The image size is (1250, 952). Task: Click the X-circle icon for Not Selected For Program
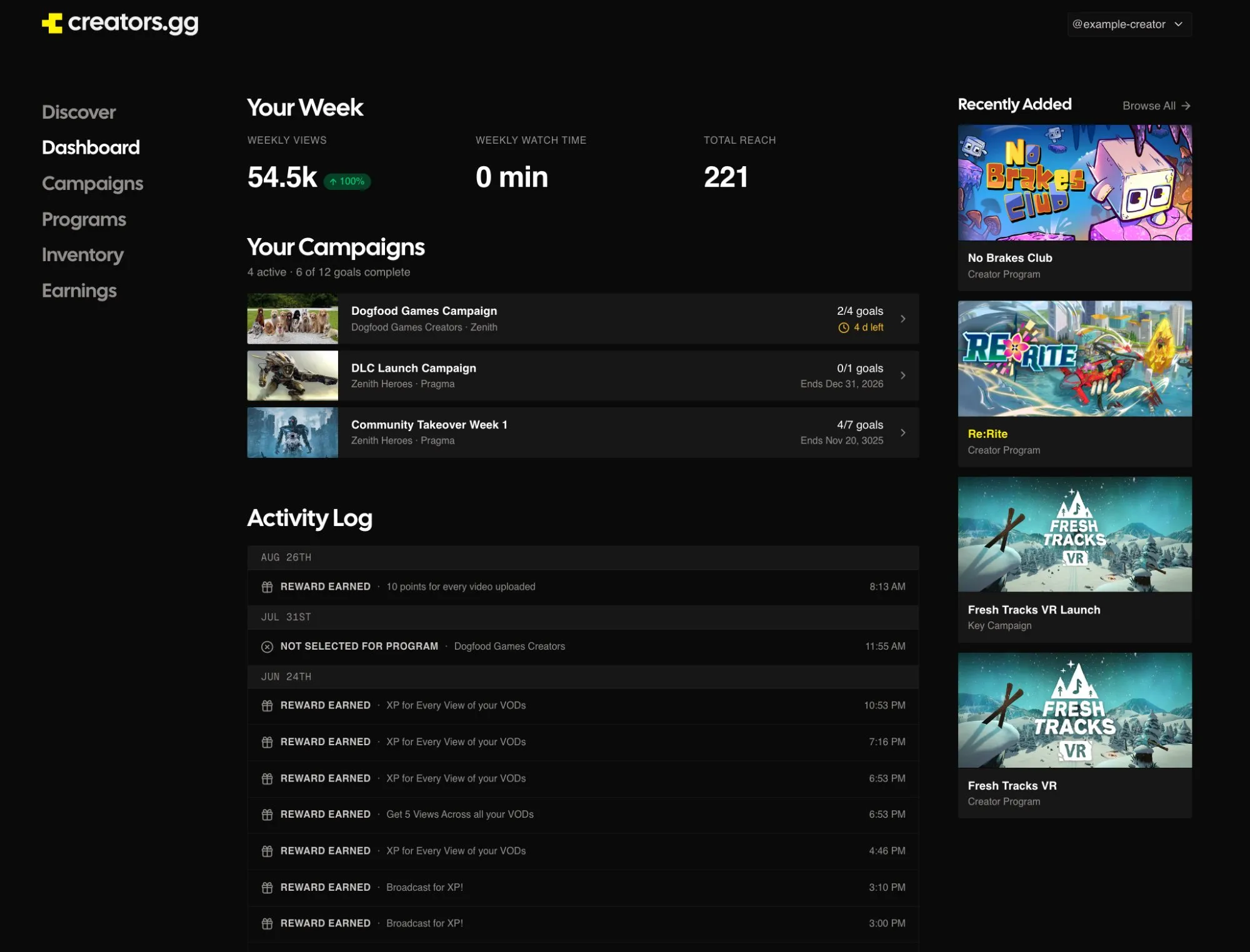click(267, 647)
